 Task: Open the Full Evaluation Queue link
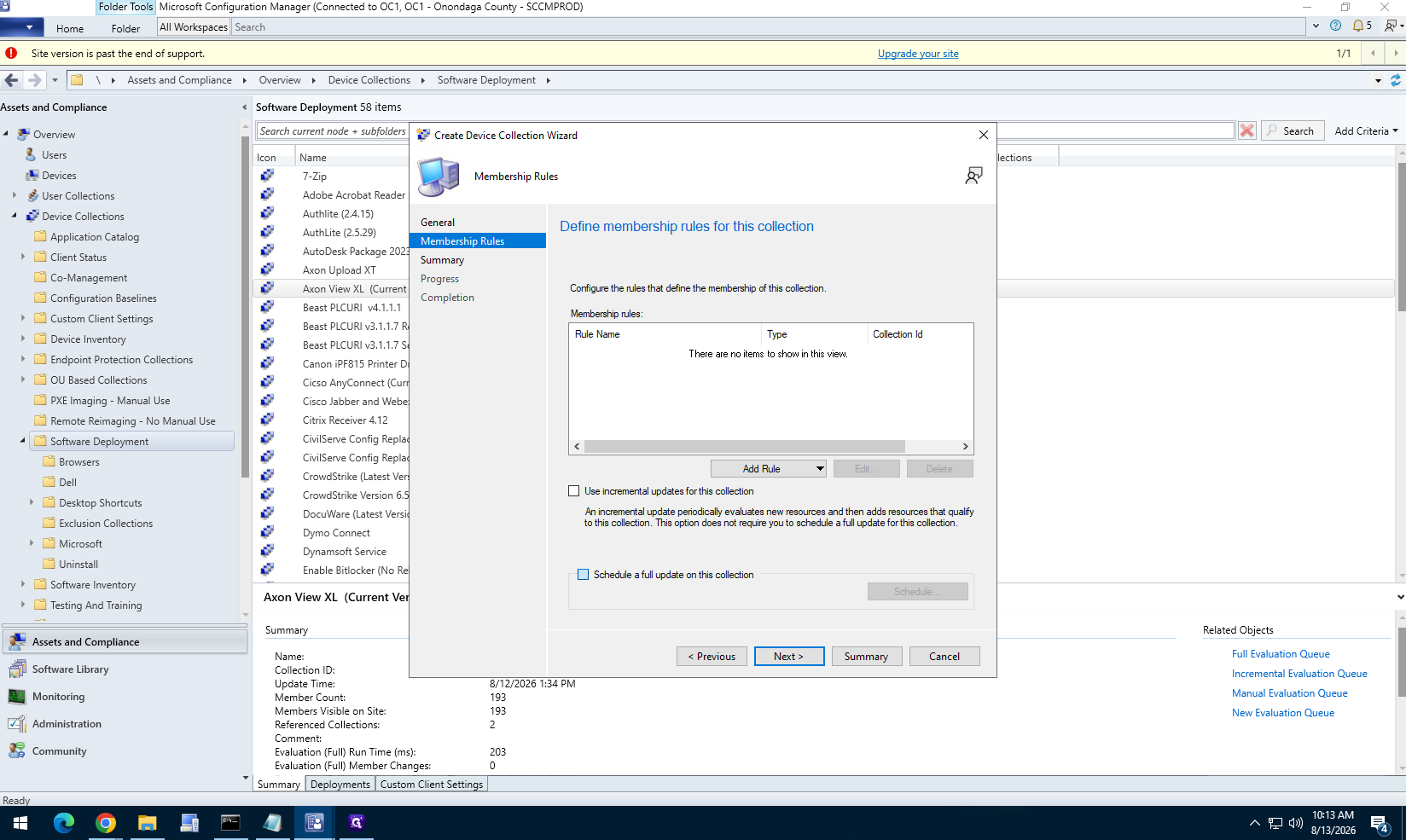click(x=1281, y=654)
